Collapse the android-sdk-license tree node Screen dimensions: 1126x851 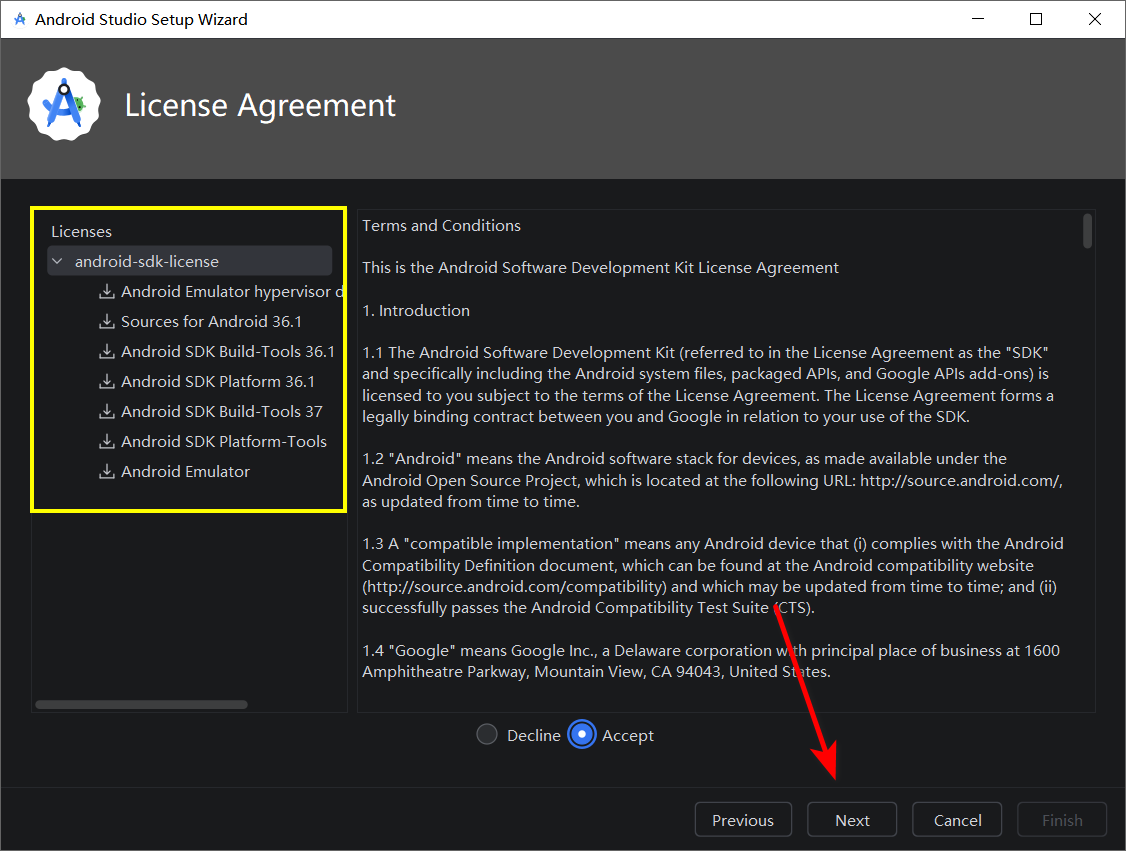(57, 261)
